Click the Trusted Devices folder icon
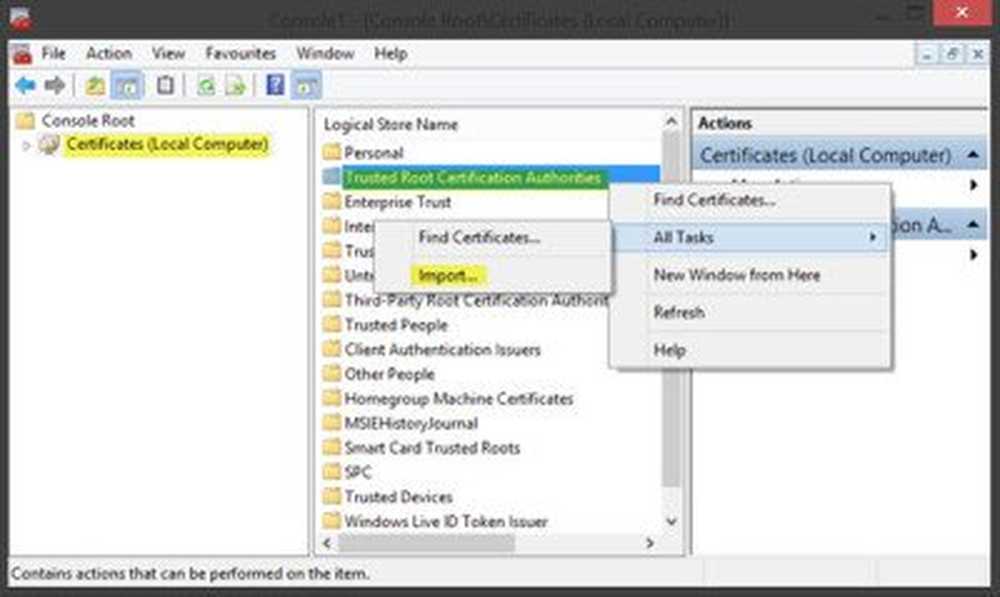 click(x=332, y=496)
